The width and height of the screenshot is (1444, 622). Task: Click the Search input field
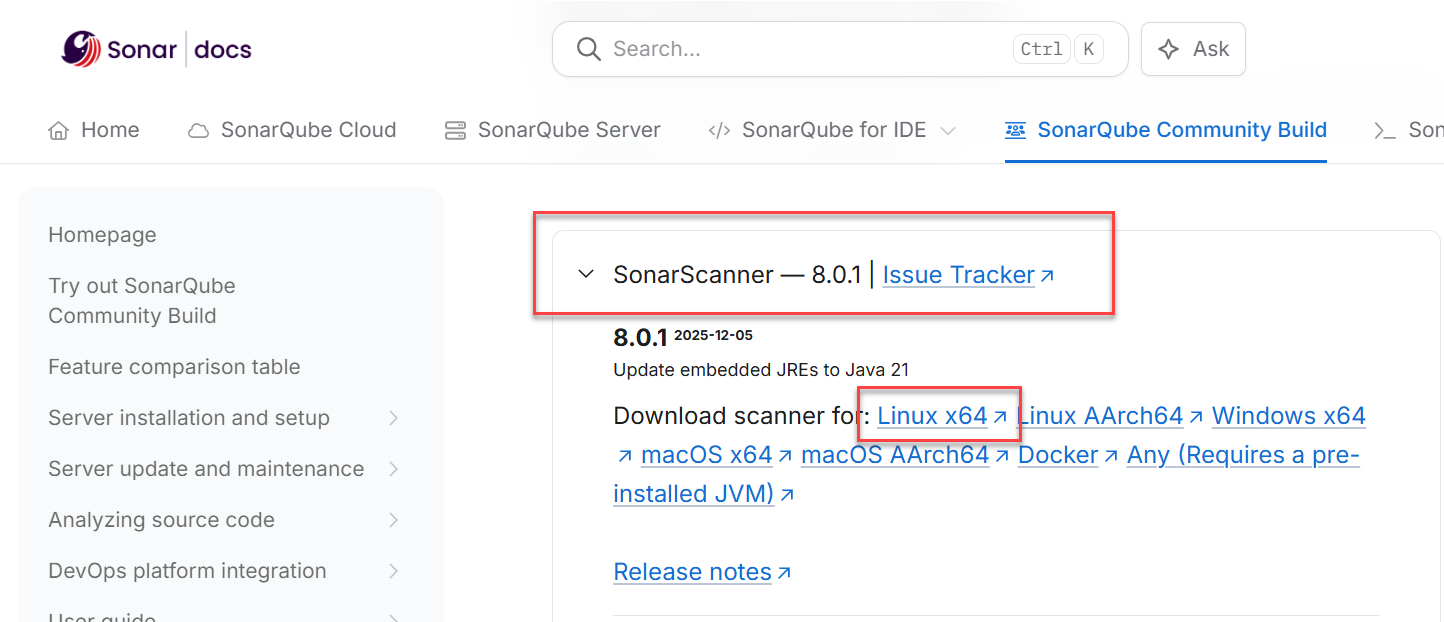pos(800,49)
